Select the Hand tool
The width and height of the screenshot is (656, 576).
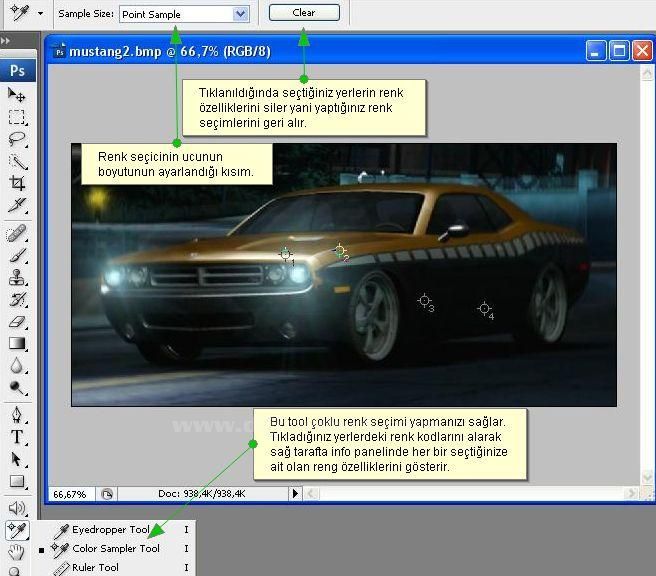tap(17, 552)
